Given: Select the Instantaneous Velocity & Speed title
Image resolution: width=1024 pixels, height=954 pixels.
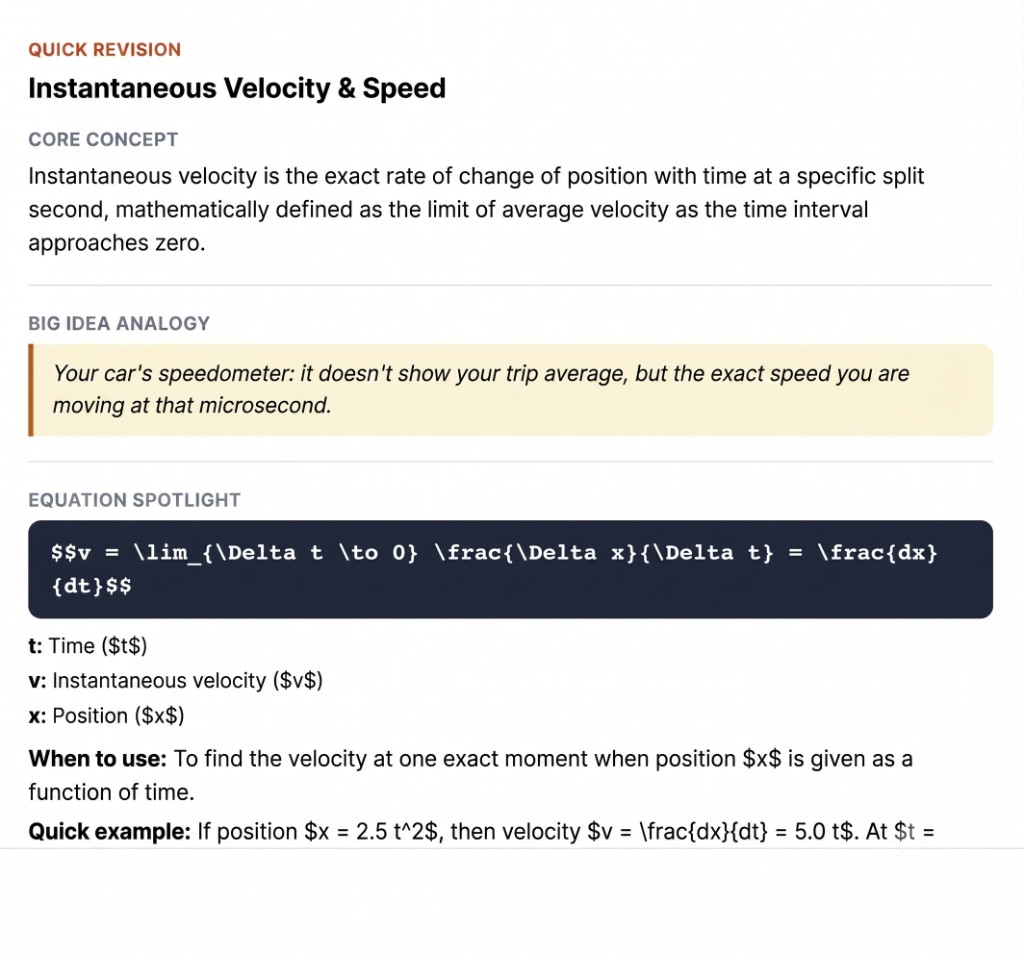Looking at the screenshot, I should (237, 88).
